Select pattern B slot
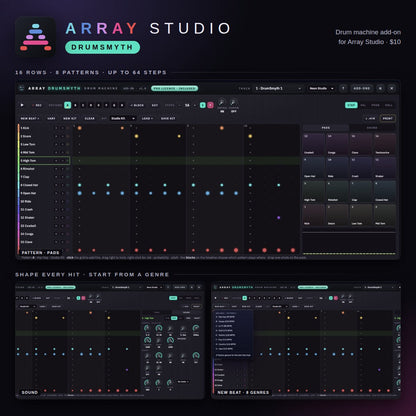416x416 pixels. (x=75, y=105)
